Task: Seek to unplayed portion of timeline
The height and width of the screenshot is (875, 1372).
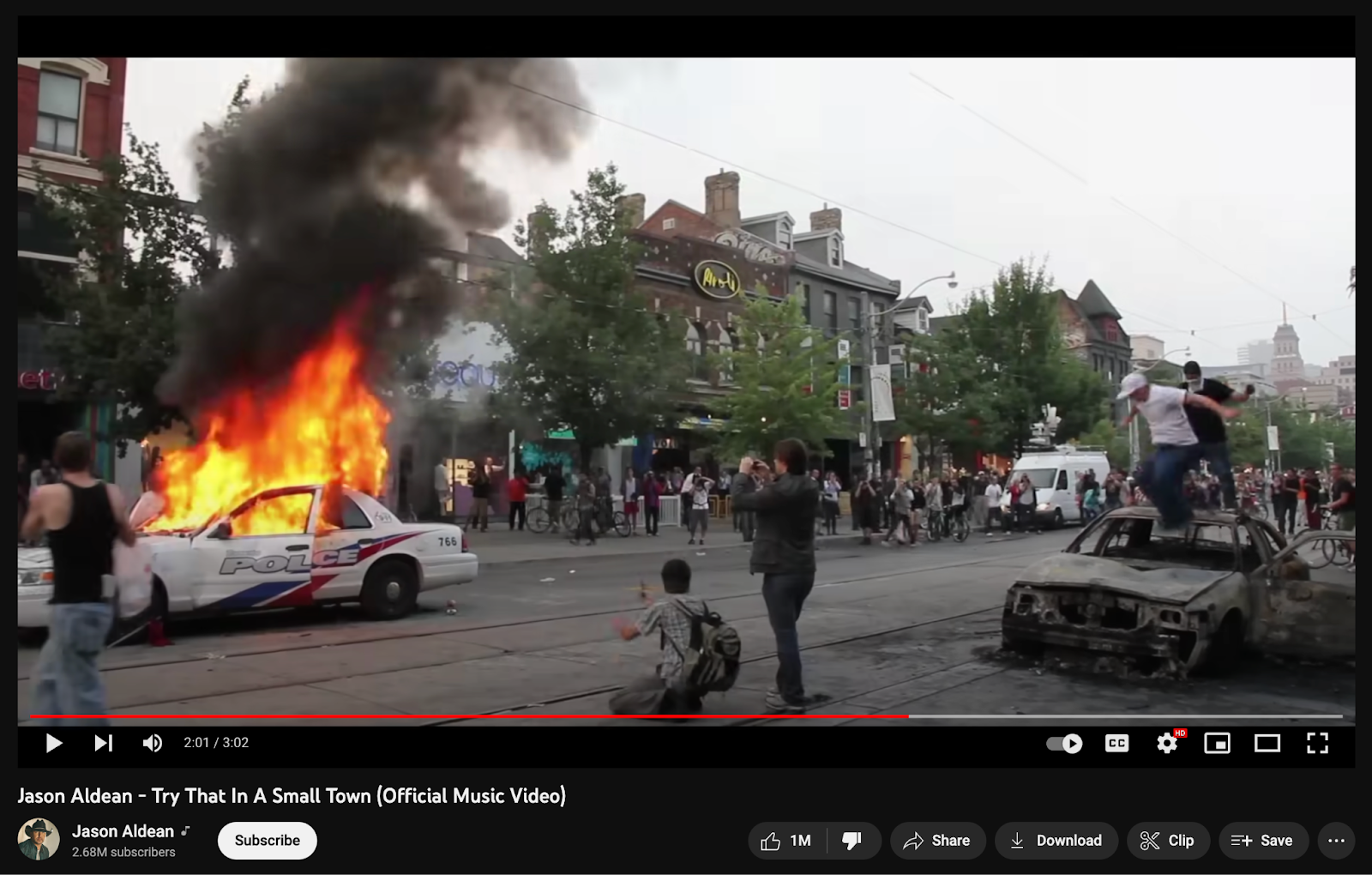Action: (1125, 715)
